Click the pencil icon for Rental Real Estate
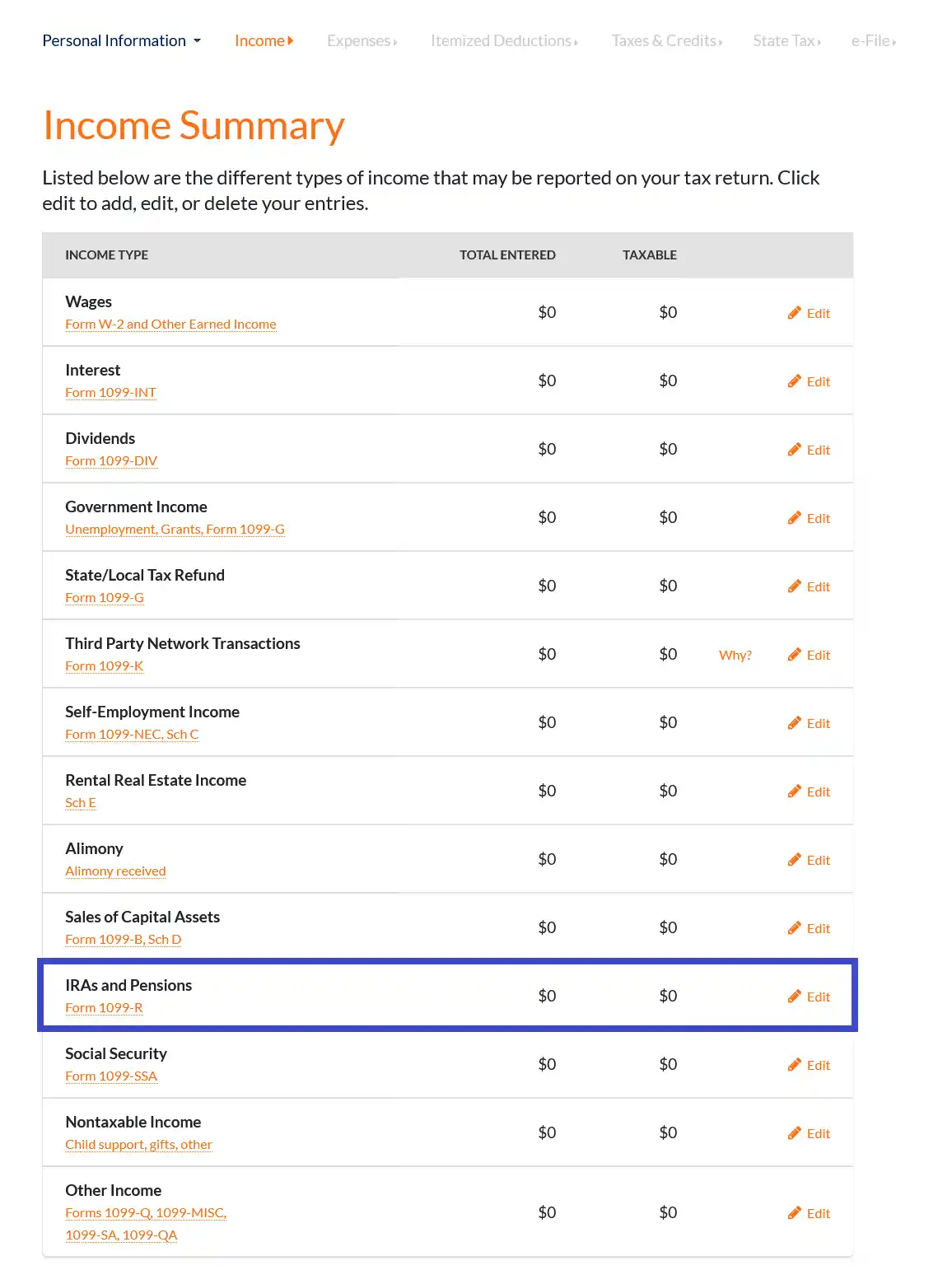Screen dimensions: 952x1270 [x=794, y=791]
